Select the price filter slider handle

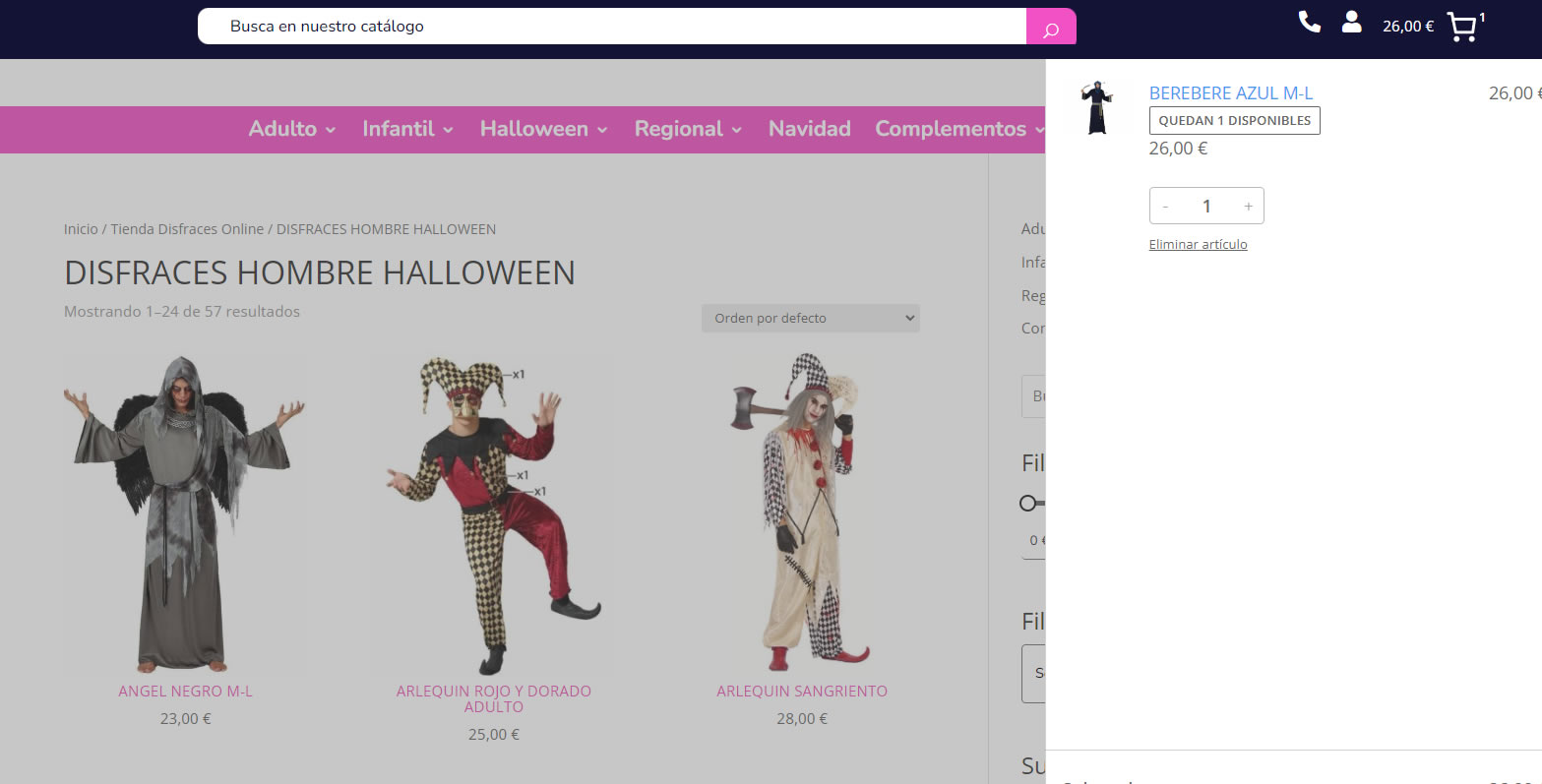click(x=1028, y=503)
